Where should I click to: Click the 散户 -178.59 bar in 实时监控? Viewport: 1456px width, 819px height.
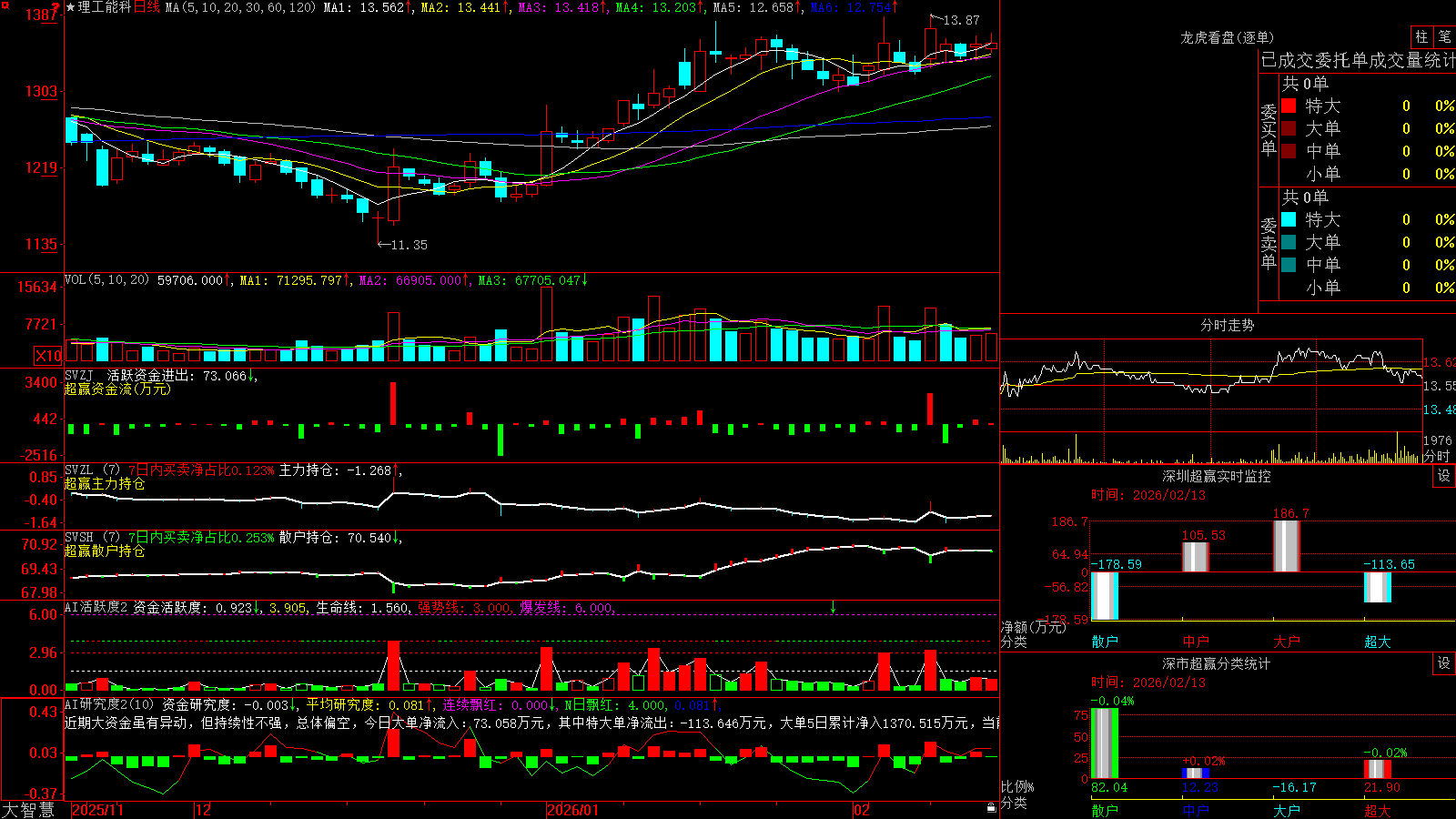(1105, 596)
